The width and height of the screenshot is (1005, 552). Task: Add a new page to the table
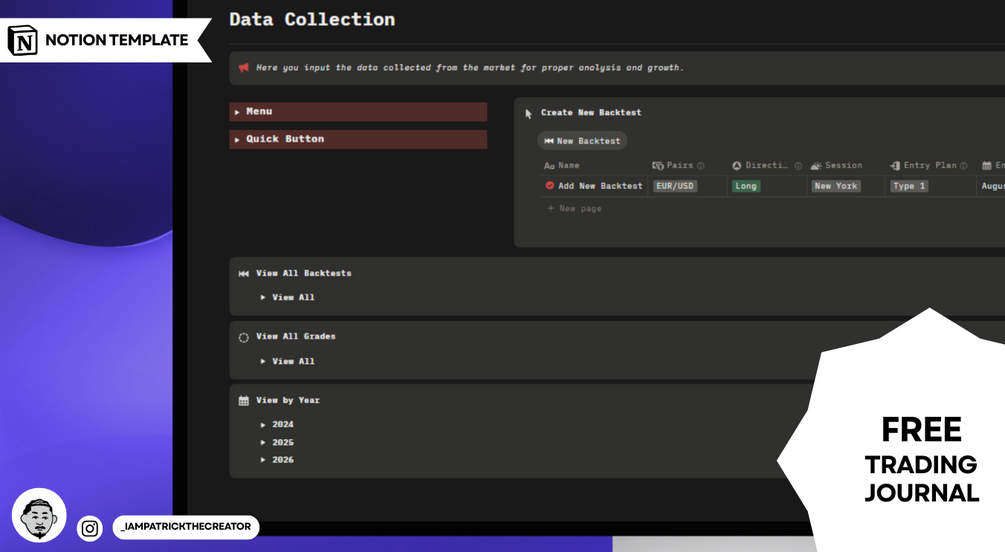[574, 208]
